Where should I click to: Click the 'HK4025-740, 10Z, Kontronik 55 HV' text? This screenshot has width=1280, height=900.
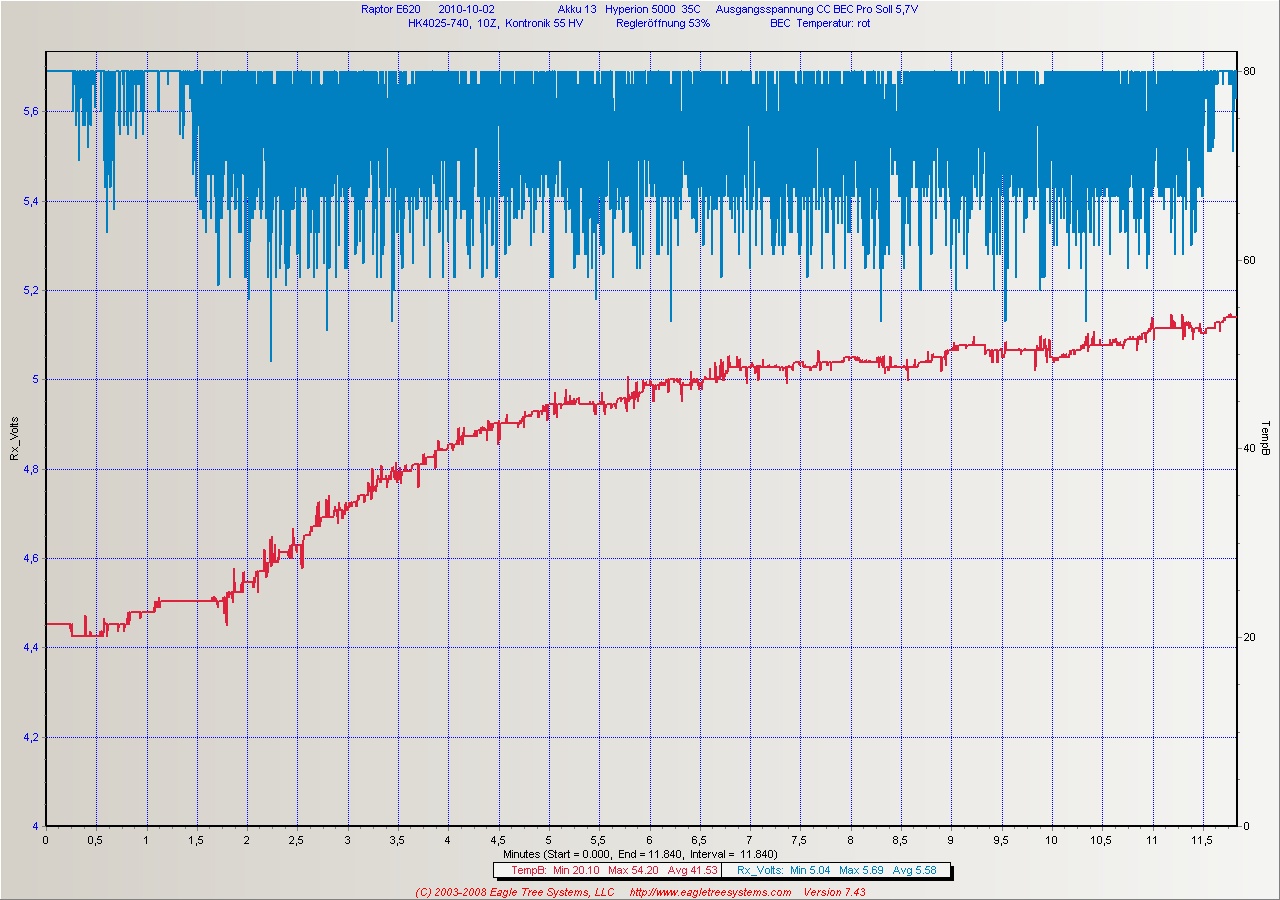pyautogui.click(x=495, y=23)
